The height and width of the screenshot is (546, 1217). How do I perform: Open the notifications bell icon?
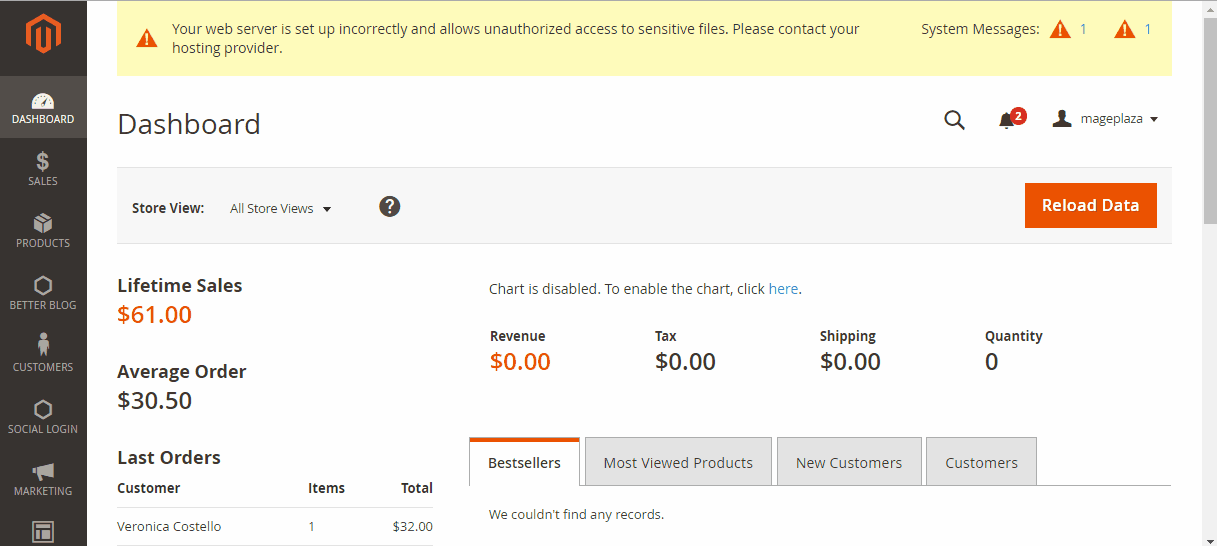(x=1007, y=120)
